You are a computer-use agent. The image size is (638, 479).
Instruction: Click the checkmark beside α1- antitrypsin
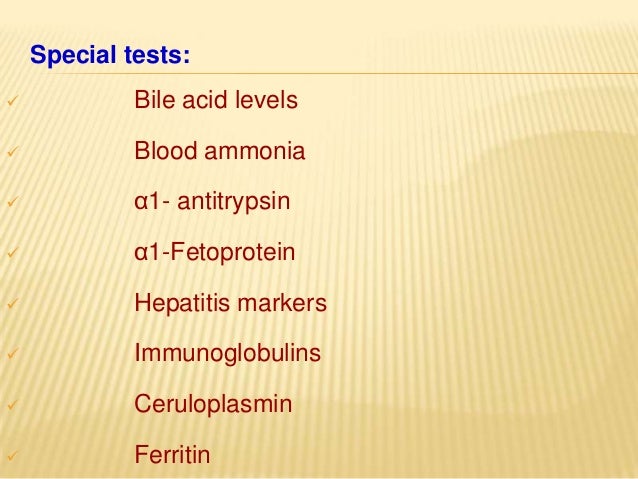coord(13,201)
